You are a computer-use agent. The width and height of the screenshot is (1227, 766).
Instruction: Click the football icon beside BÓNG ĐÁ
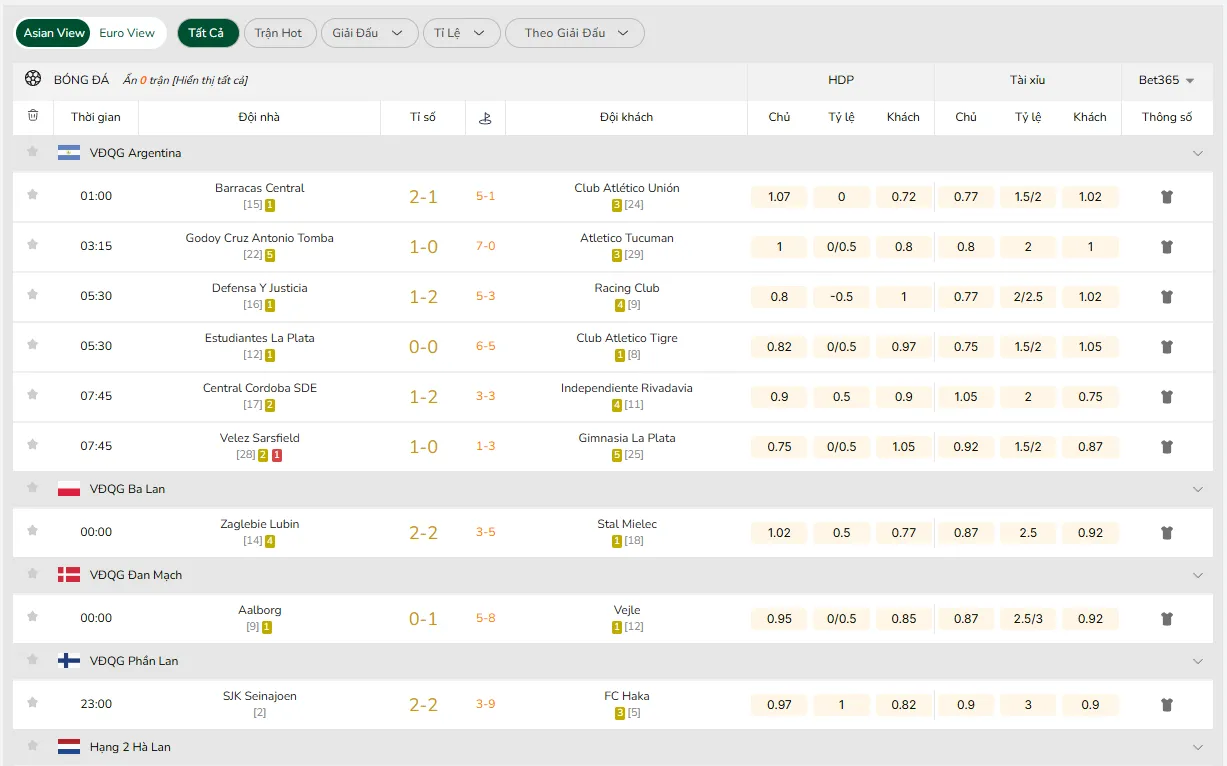tap(33, 79)
